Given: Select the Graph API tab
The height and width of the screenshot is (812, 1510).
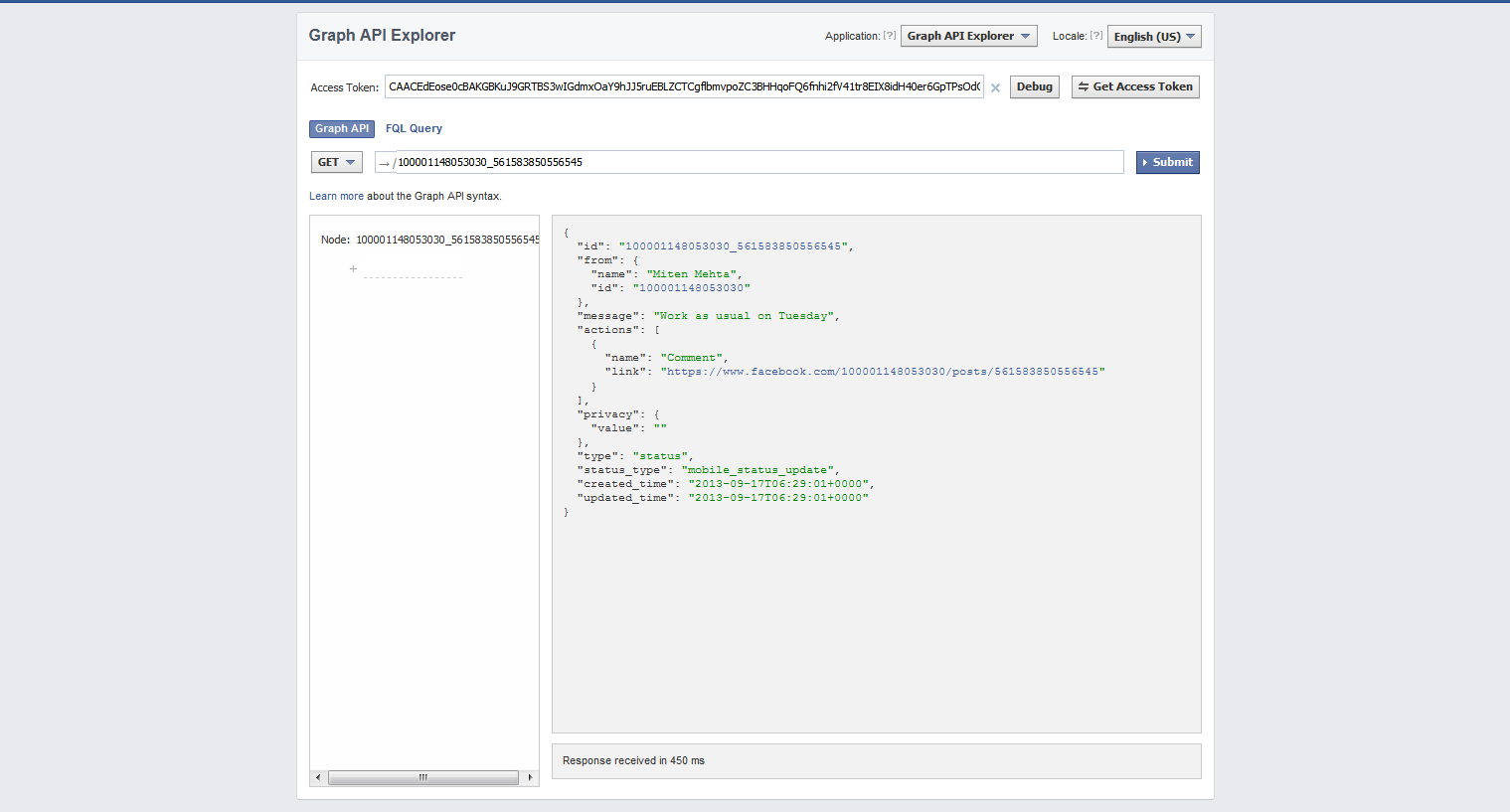Looking at the screenshot, I should (342, 128).
